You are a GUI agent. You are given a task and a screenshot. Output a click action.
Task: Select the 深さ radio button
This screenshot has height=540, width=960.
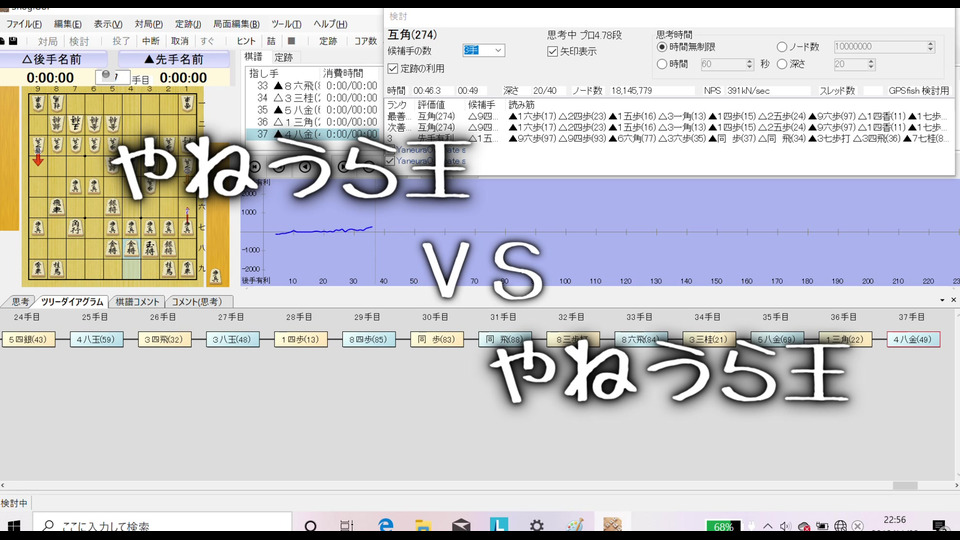point(782,64)
